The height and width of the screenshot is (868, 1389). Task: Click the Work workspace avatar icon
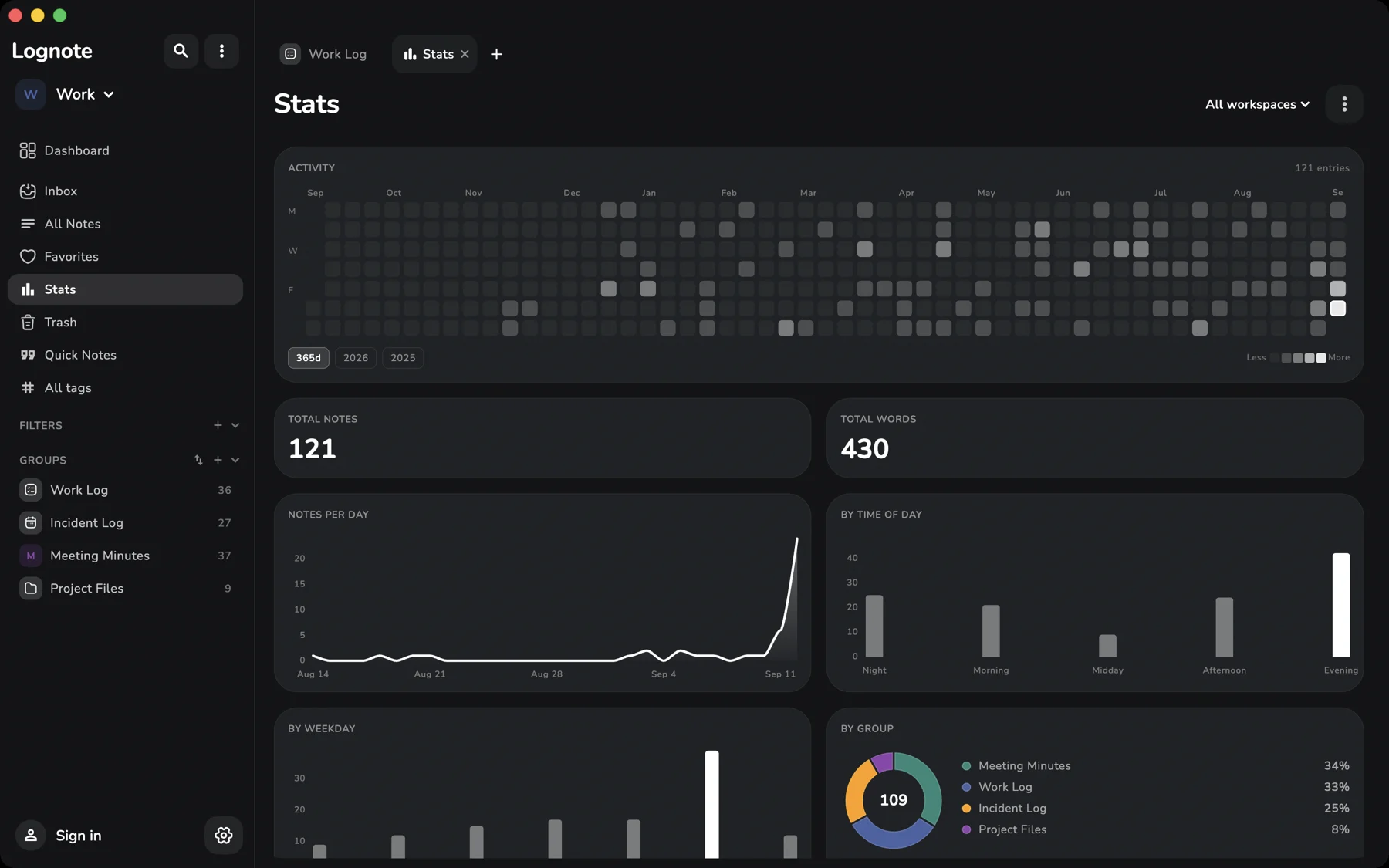[31, 94]
